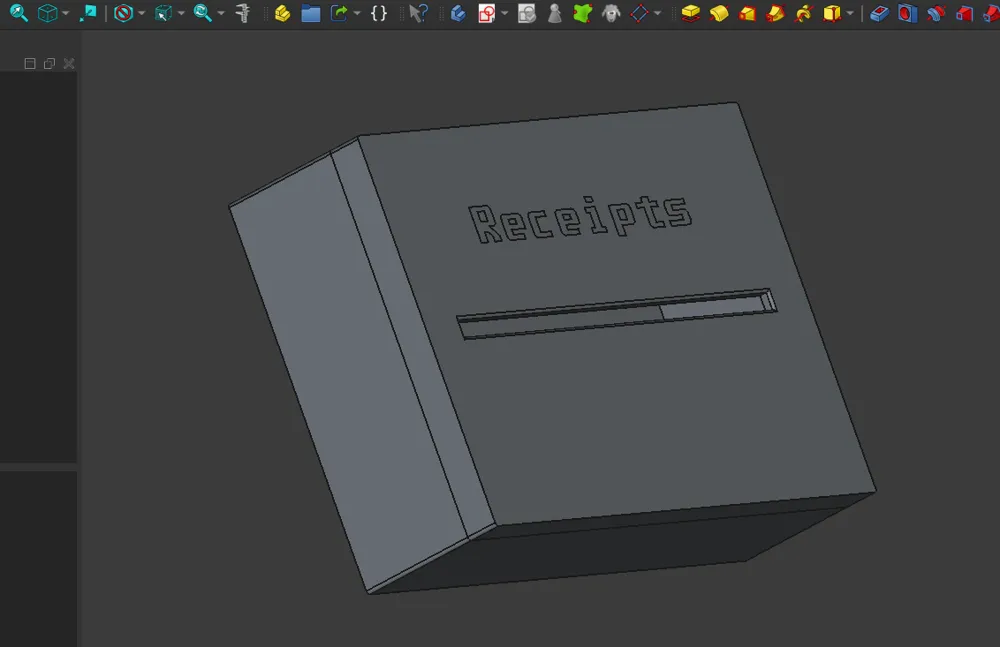
Task: Activate What's This help mode
Action: pyautogui.click(x=417, y=14)
